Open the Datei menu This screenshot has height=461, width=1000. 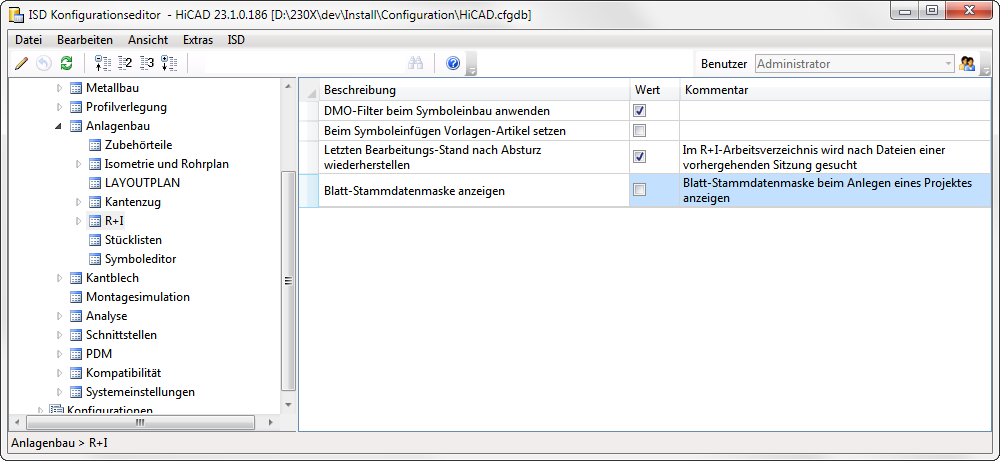28,40
